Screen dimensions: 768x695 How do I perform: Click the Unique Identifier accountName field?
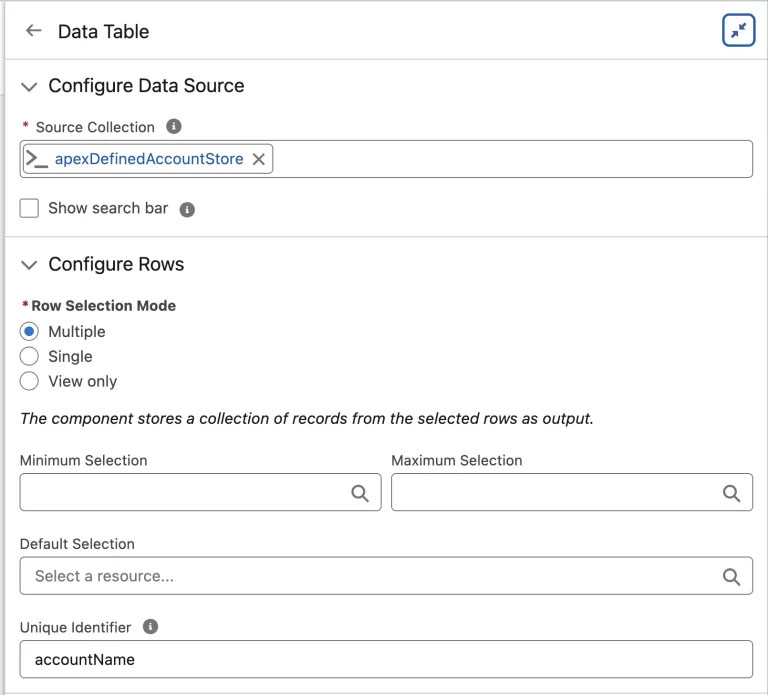click(x=385, y=660)
